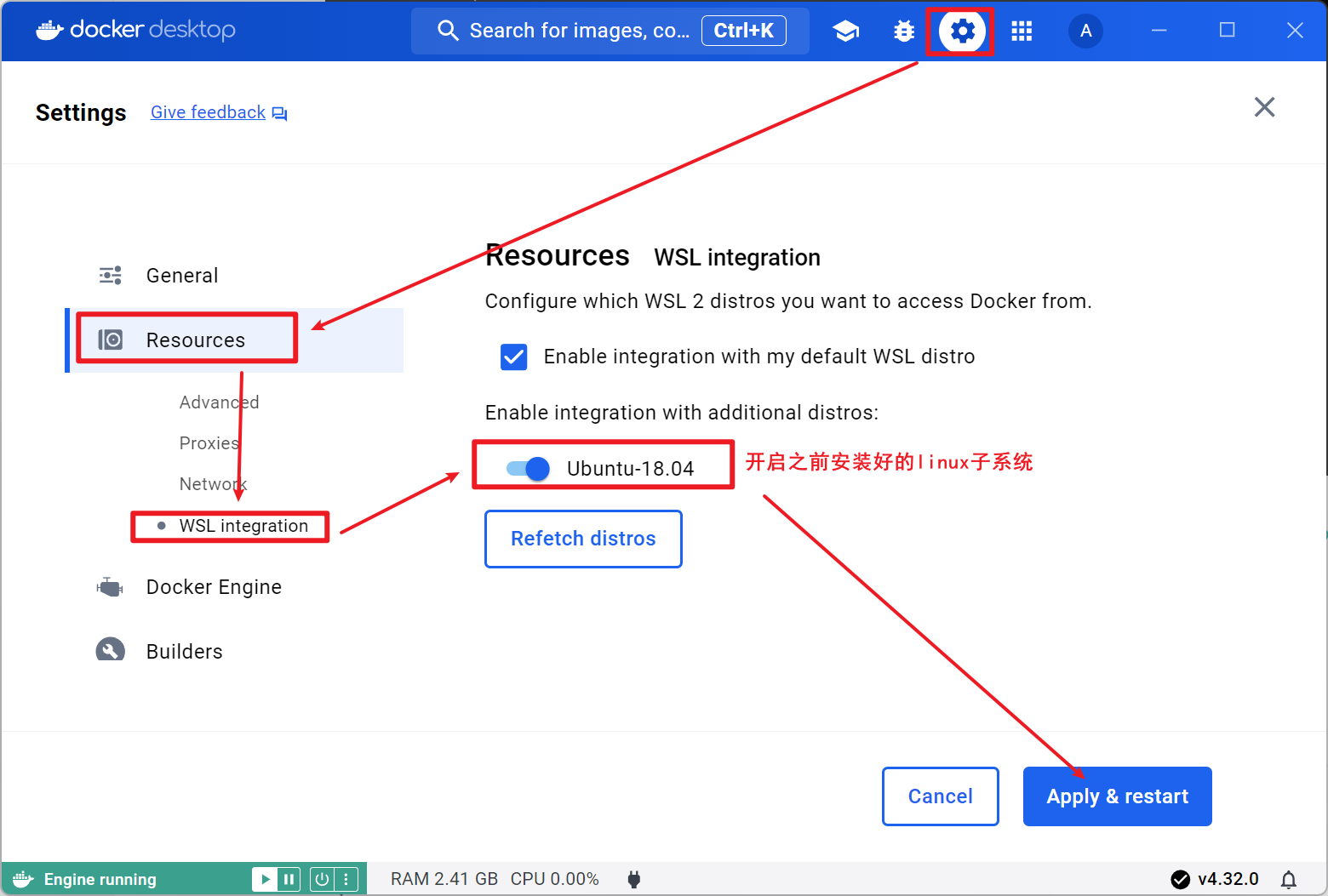This screenshot has height=896, width=1328.
Task: Minimize the Docker Desktop window
Action: point(1159,31)
